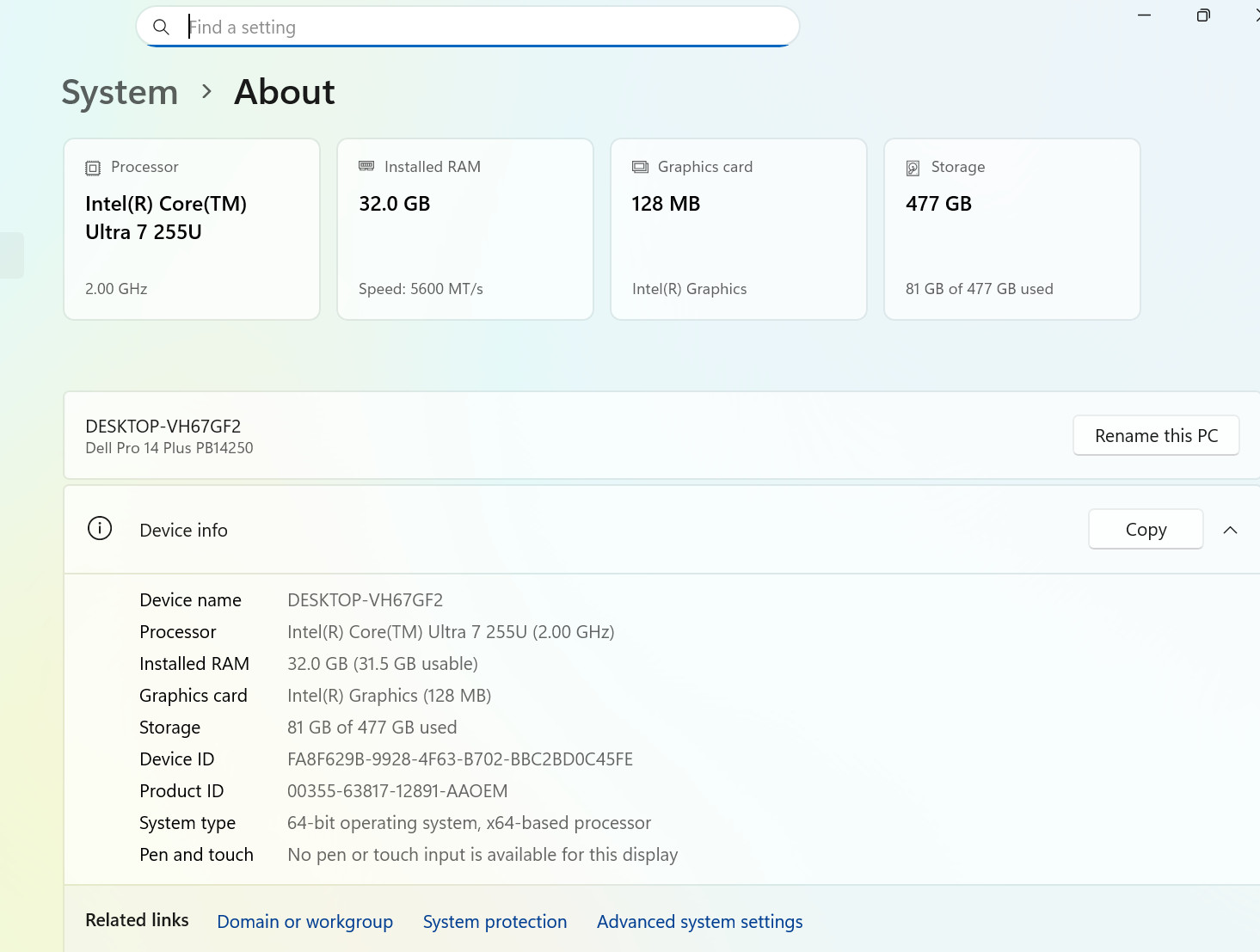Viewport: 1260px width, 952px height.
Task: Open the Installed RAM summary card
Action: click(465, 229)
